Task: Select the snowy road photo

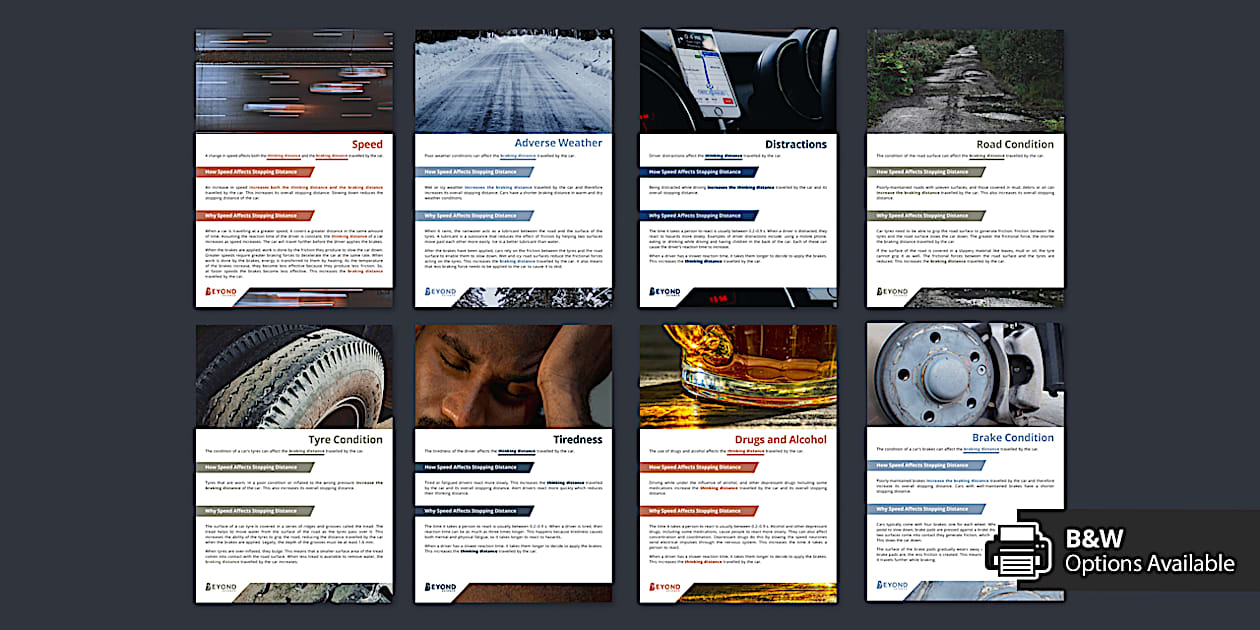Action: tap(513, 78)
